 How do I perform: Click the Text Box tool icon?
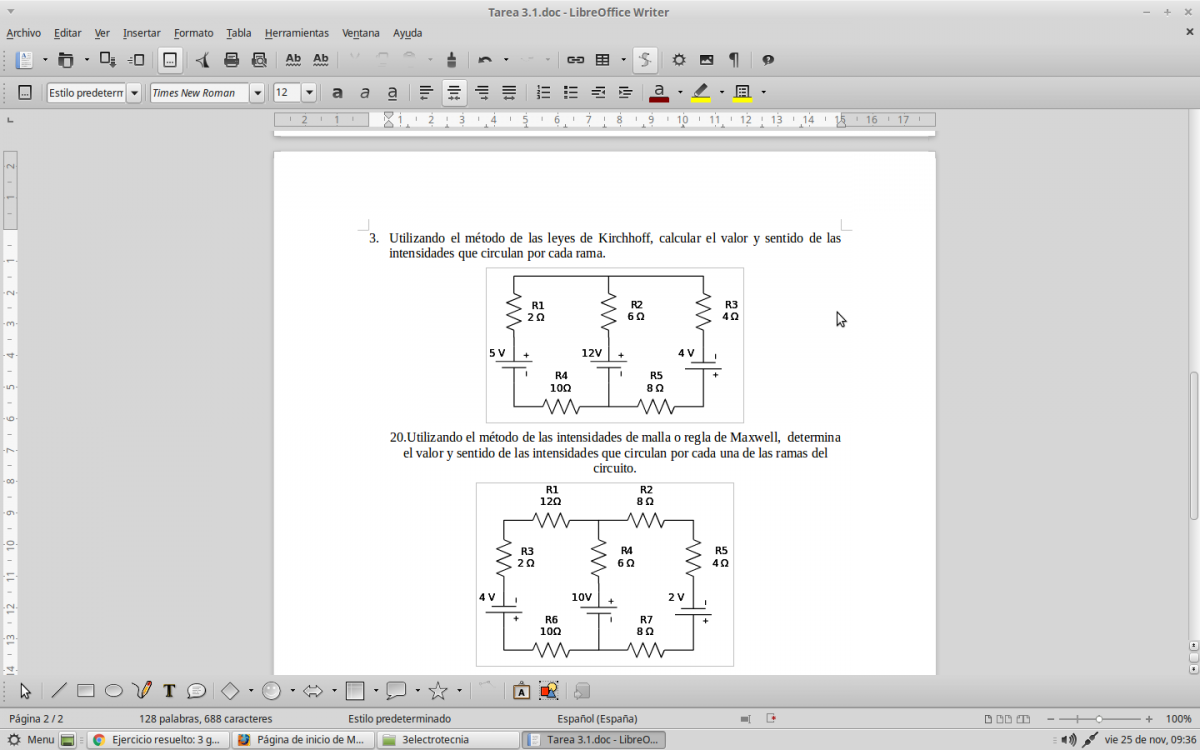pos(169,691)
